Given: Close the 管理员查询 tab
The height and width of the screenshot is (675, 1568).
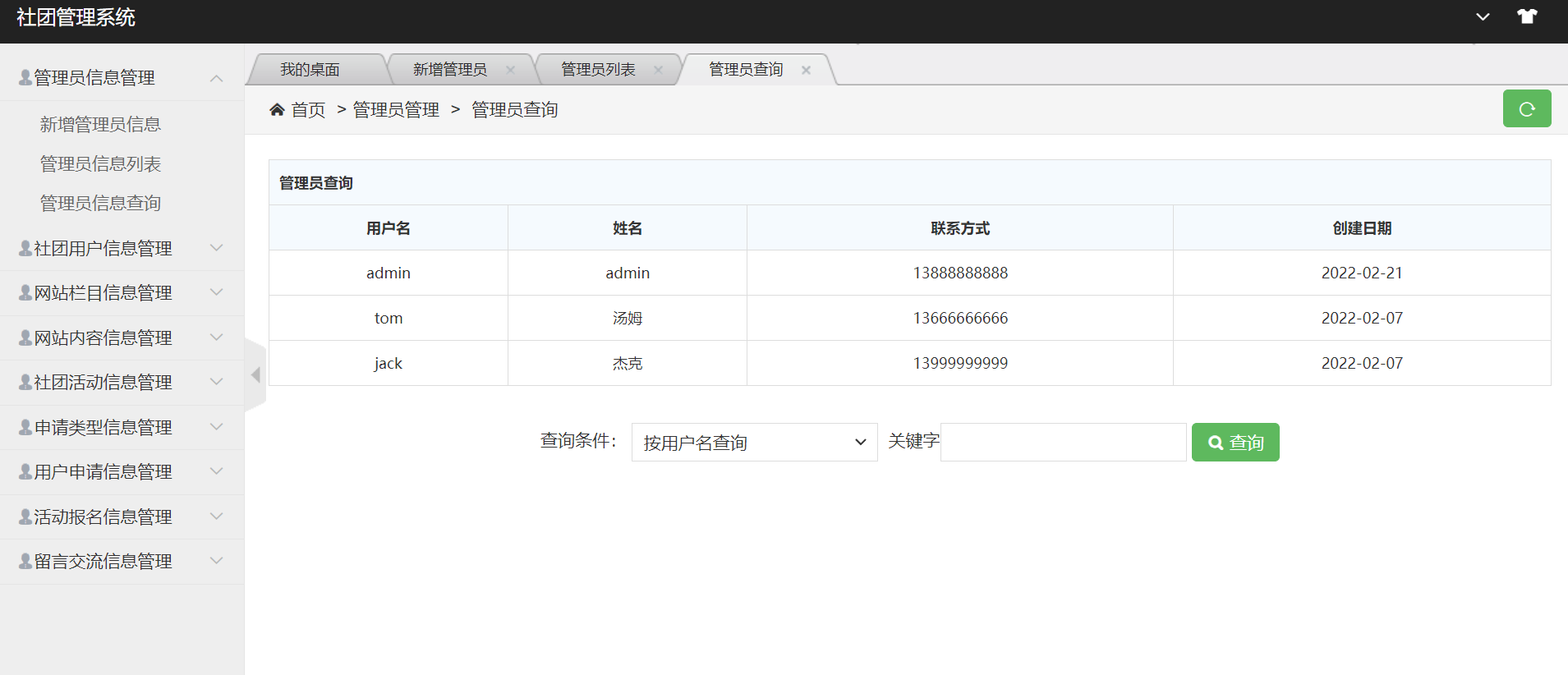Looking at the screenshot, I should tap(806, 70).
